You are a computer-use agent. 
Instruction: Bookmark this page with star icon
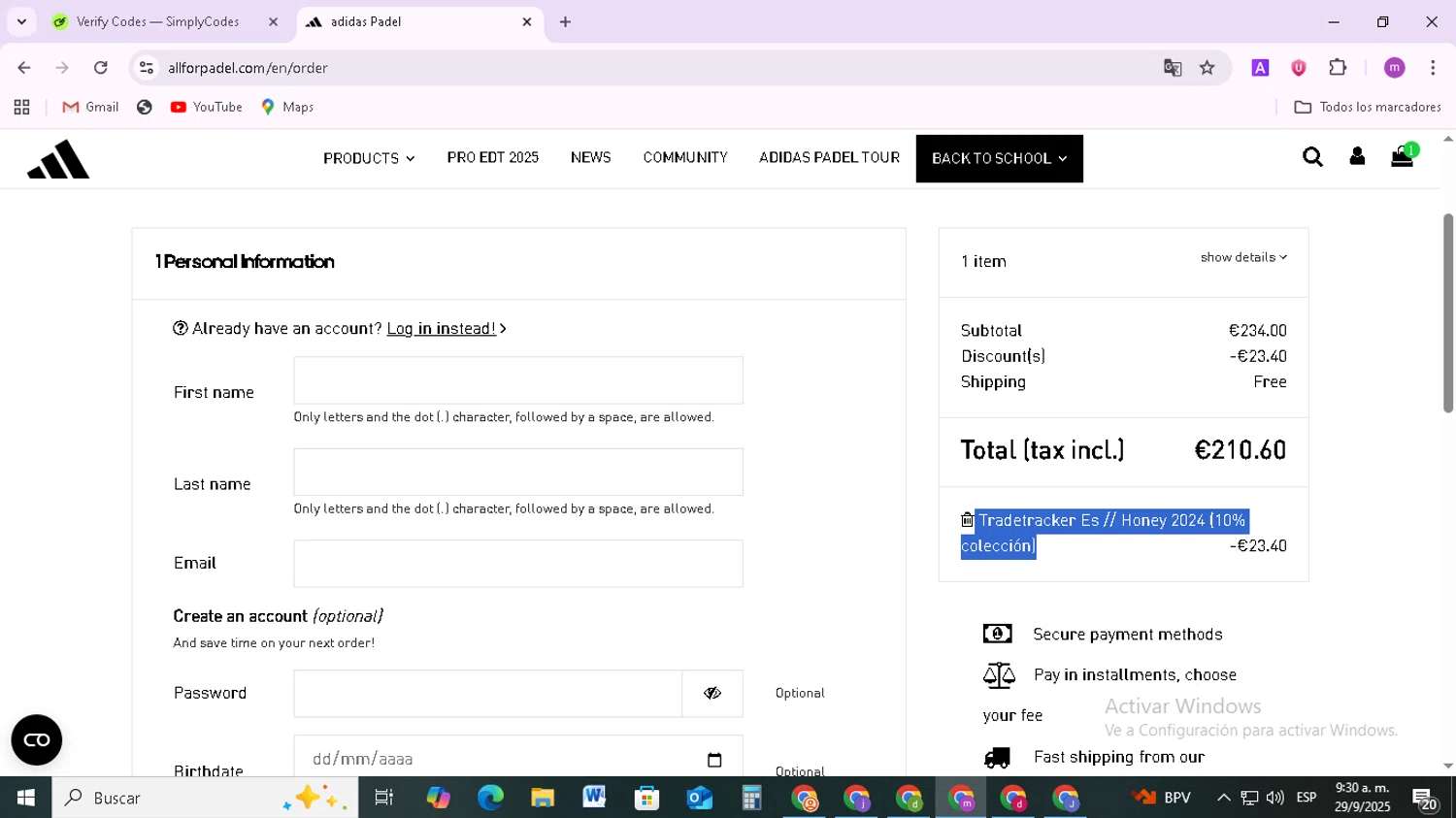[1208, 68]
